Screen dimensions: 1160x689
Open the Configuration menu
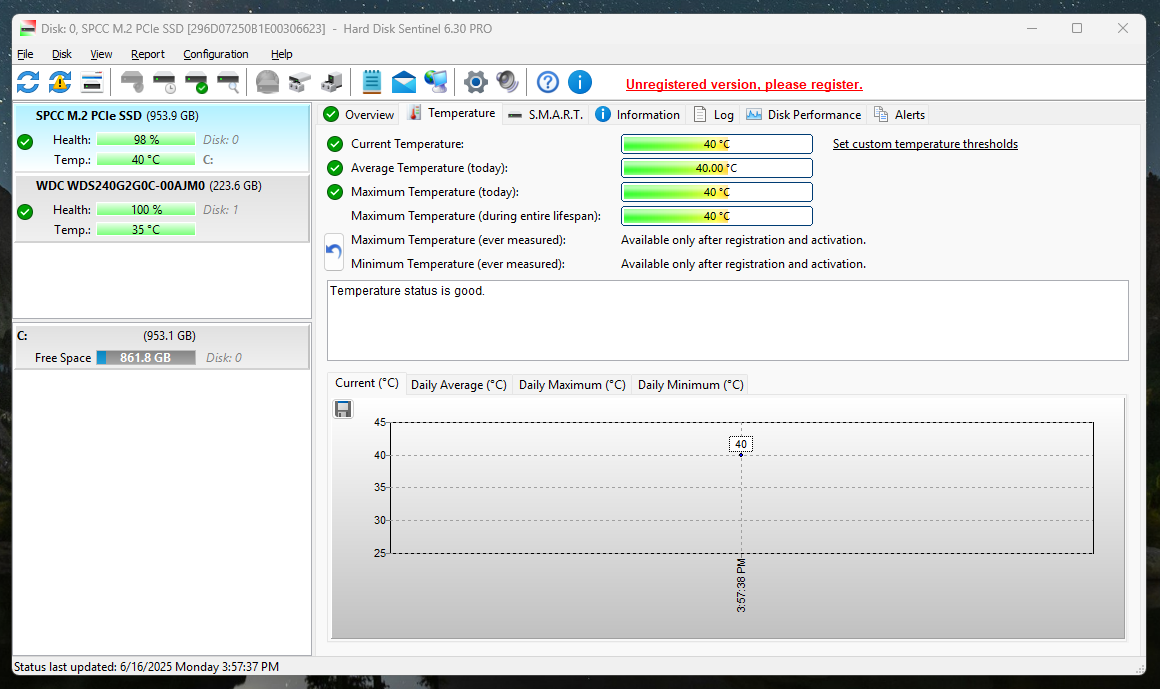click(216, 54)
